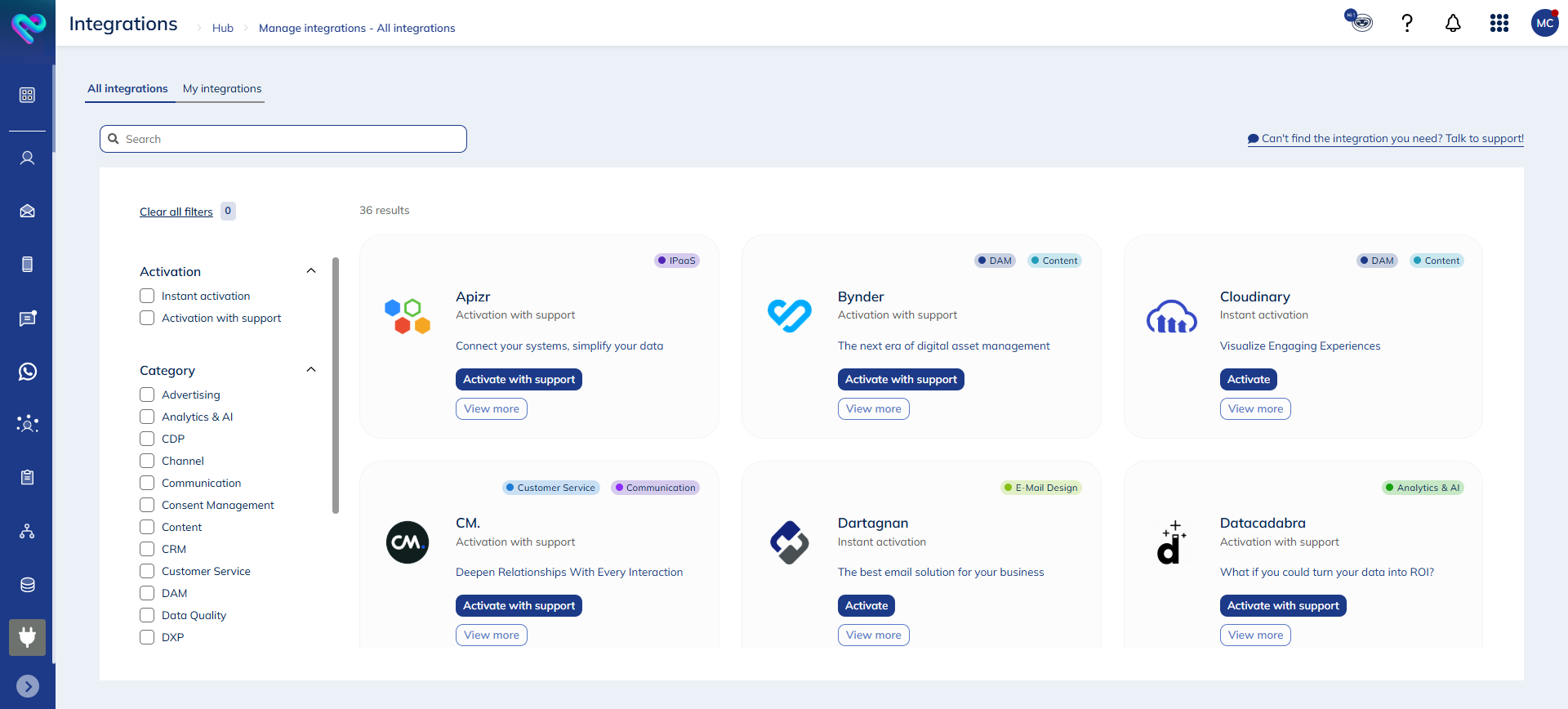Activate the Cloudinary integration
Viewport: 1568px width, 709px height.
(1248, 379)
